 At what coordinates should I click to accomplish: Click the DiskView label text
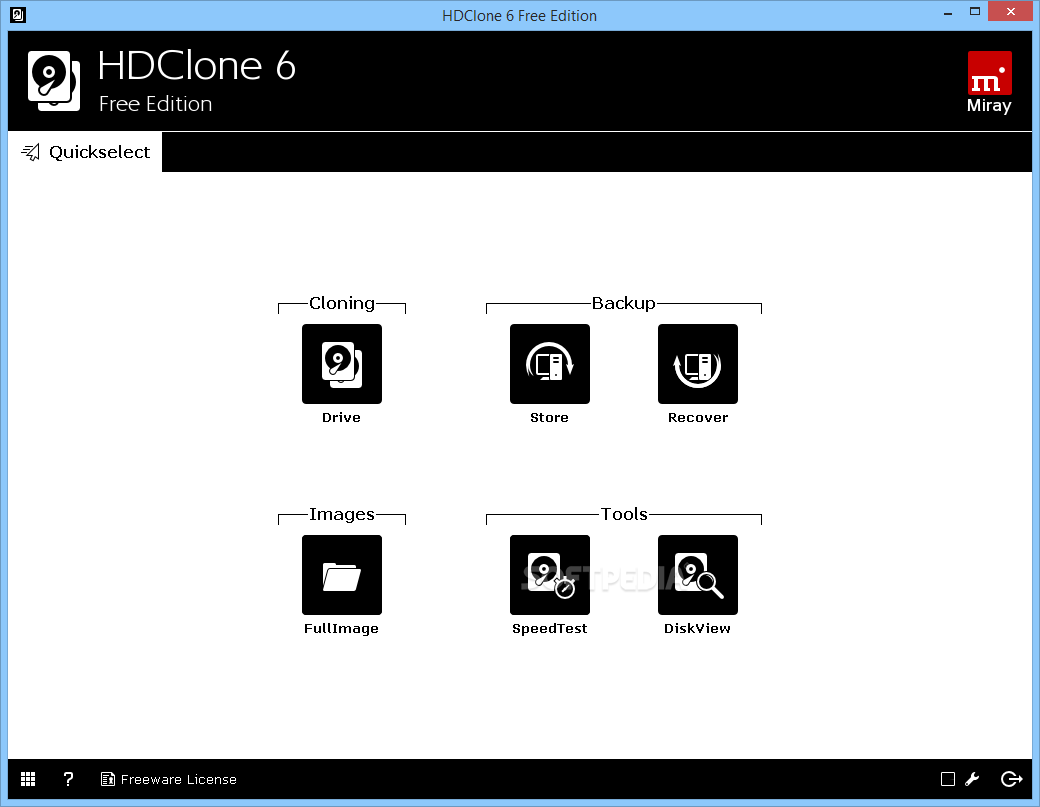click(697, 628)
